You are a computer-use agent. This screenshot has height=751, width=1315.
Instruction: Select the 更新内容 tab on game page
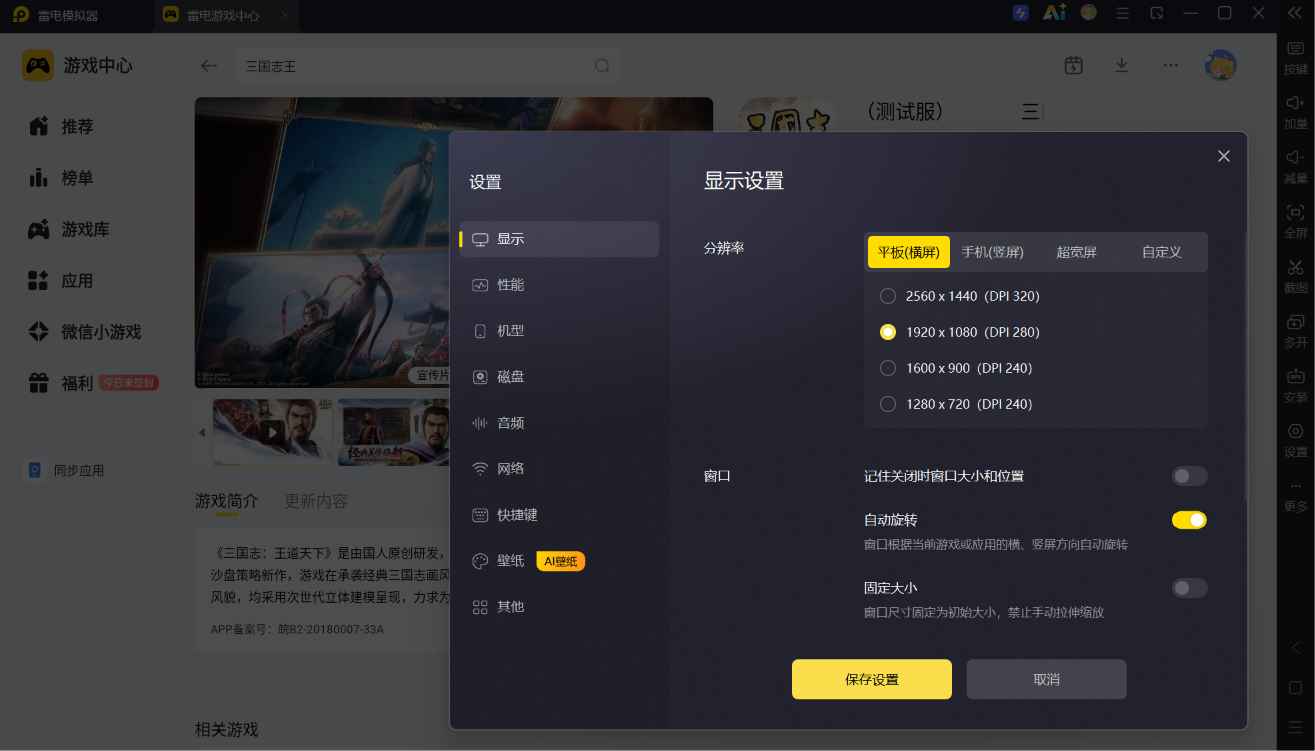(316, 501)
